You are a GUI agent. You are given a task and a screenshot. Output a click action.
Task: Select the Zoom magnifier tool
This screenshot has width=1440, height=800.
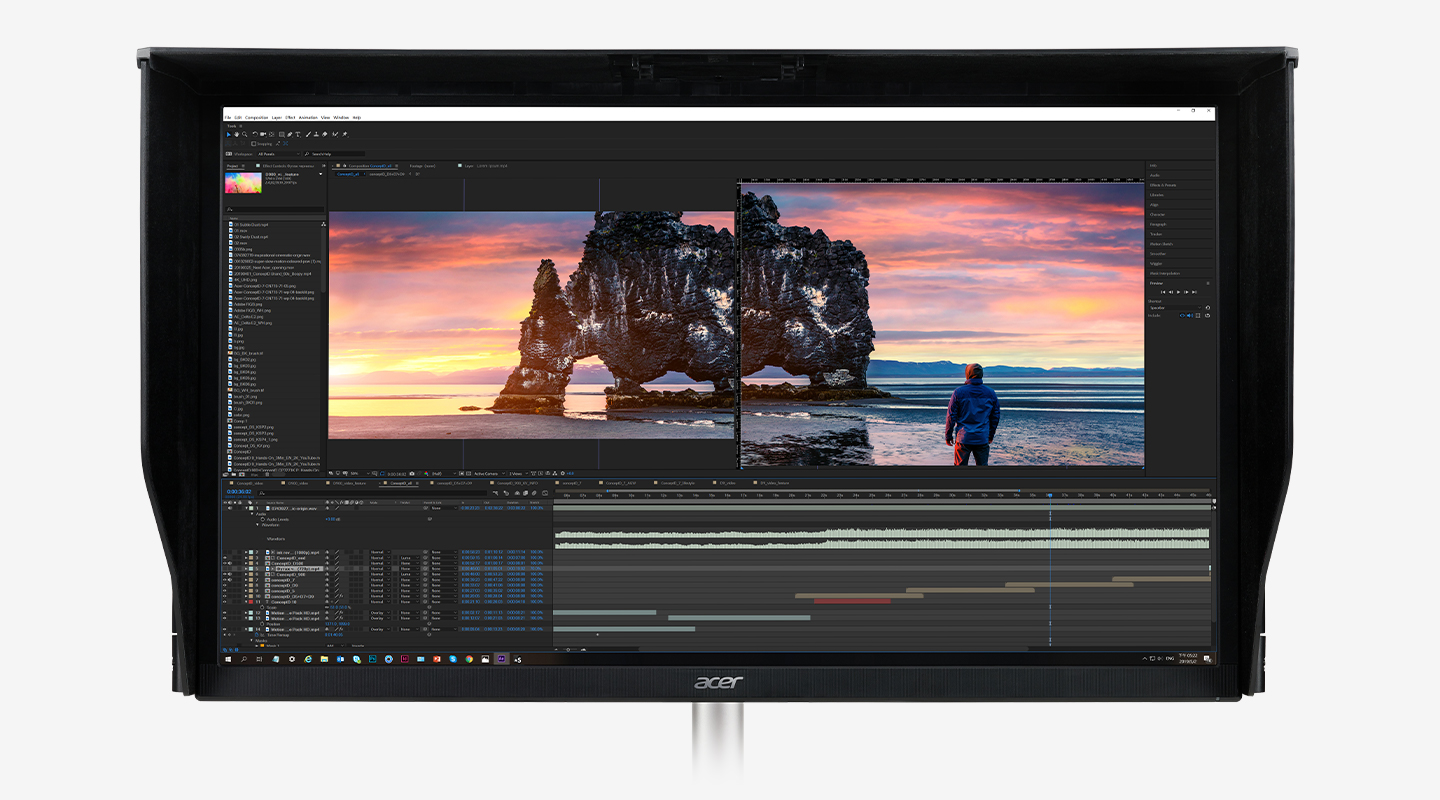pyautogui.click(x=244, y=134)
